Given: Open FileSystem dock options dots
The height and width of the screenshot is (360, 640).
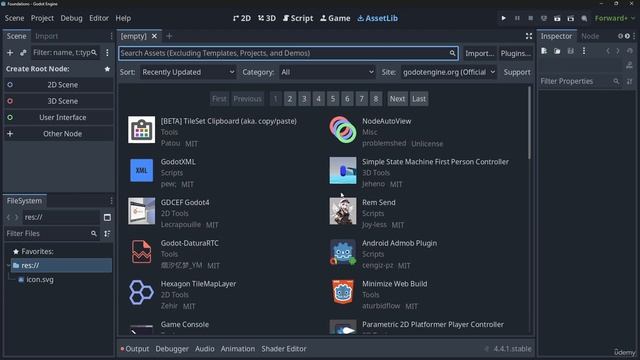Looking at the screenshot, I should pos(111,201).
